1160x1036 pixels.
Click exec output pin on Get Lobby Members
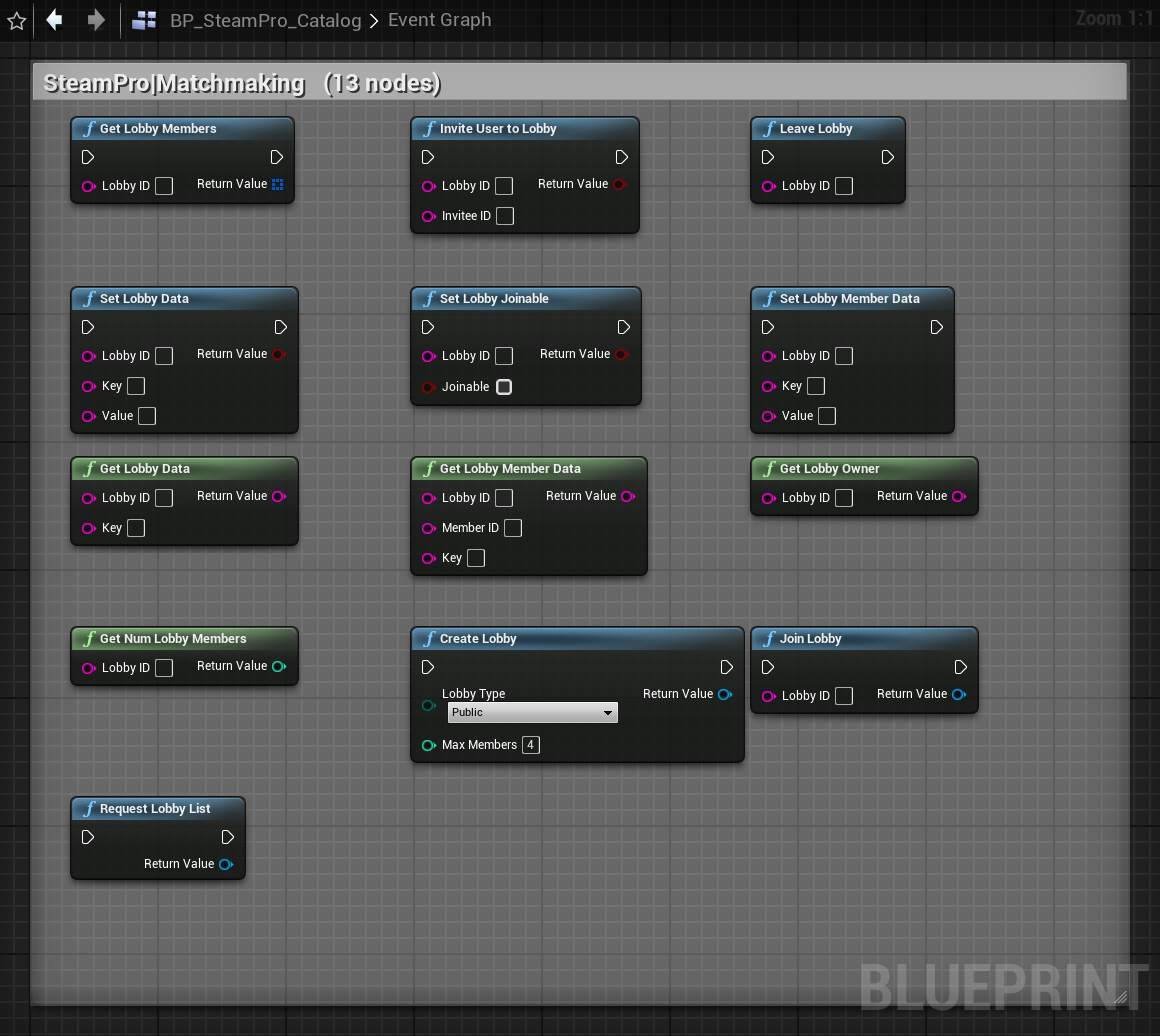[277, 157]
